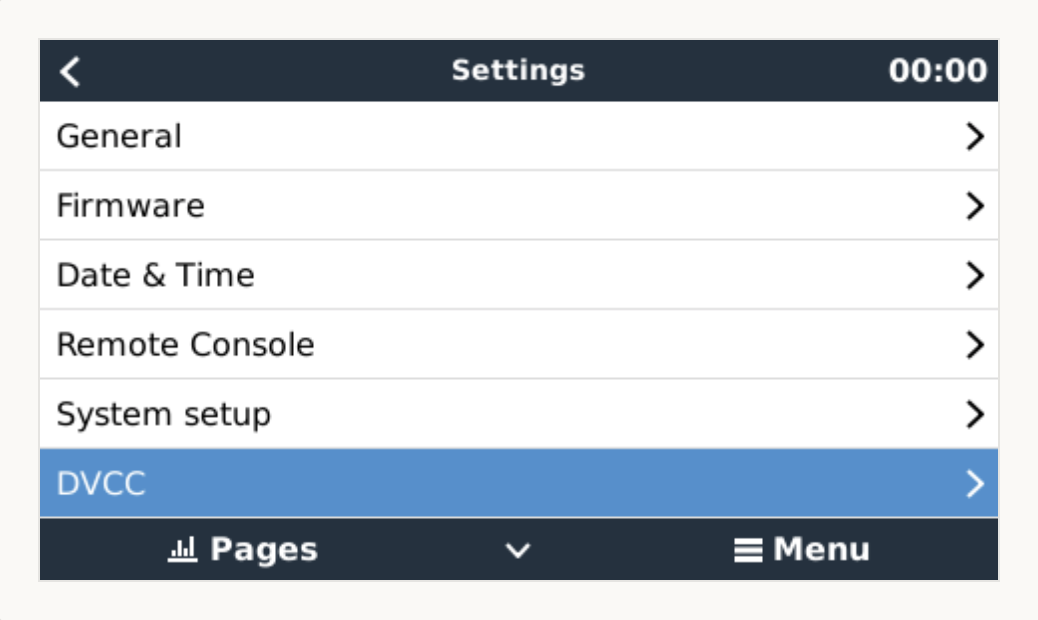Click the back arrow icon in header

point(70,71)
